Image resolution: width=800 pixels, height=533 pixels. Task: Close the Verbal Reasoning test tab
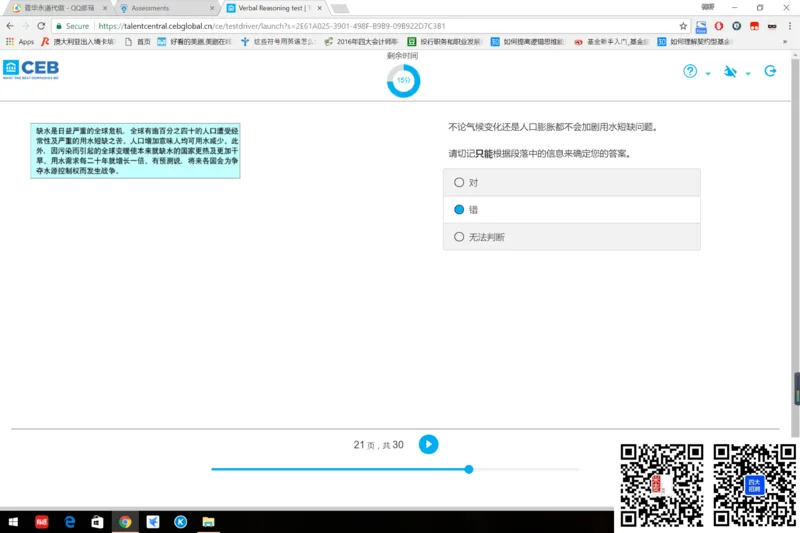pos(319,8)
